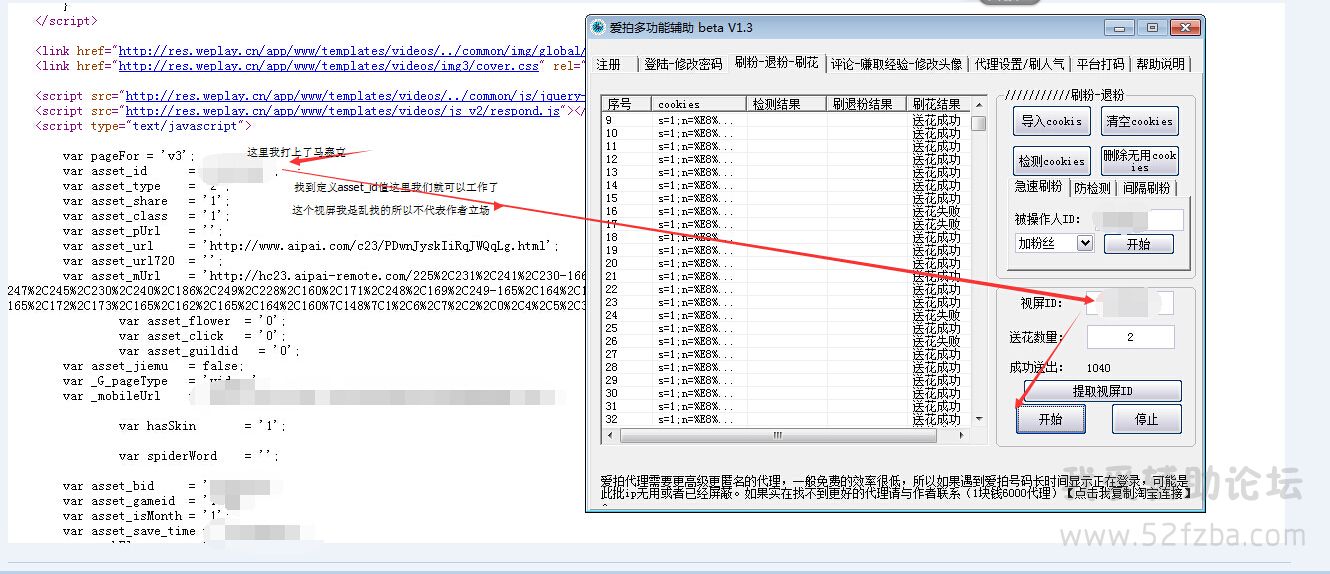Expand the 加粉丝 dropdown
The image size is (1330, 574).
click(1085, 243)
